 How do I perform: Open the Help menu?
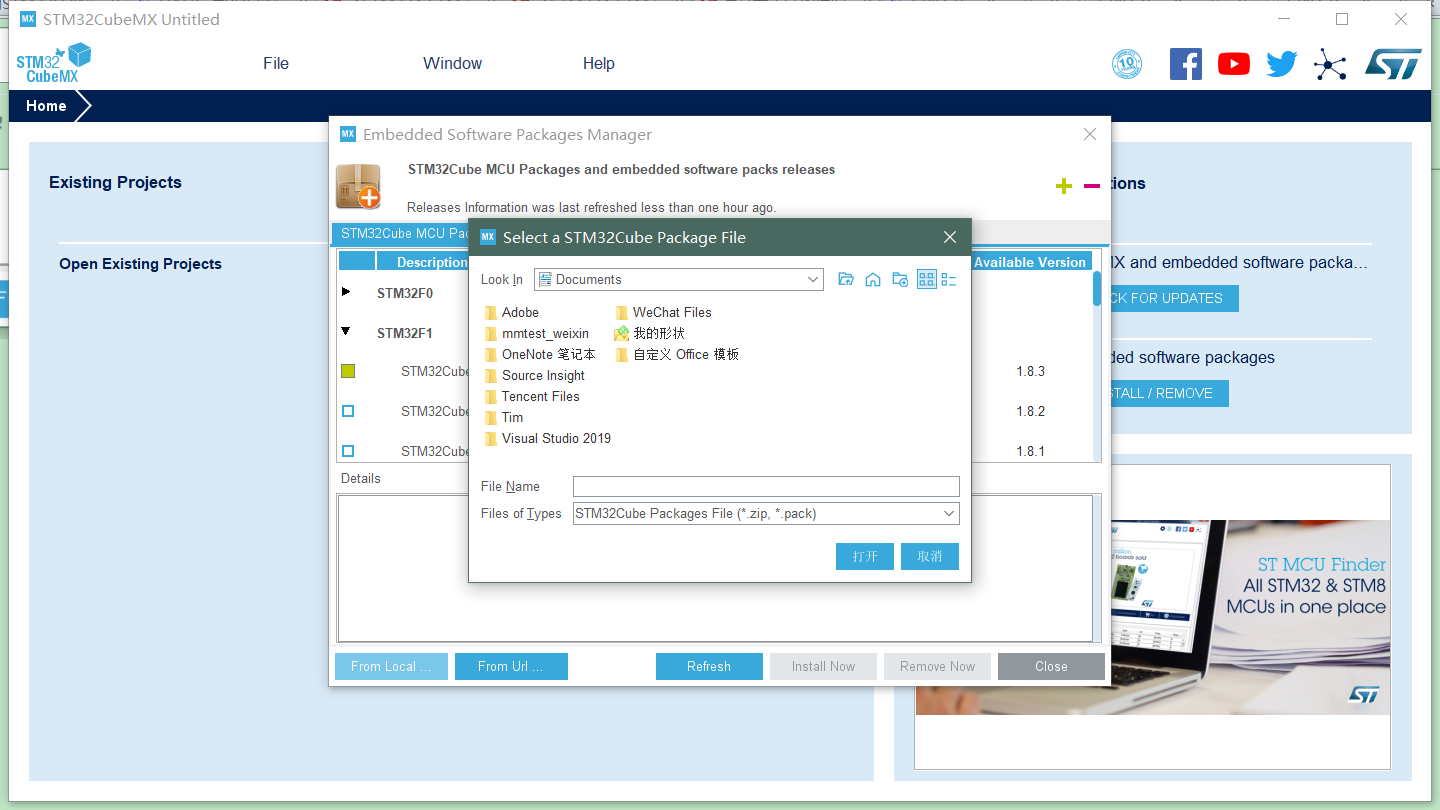coord(599,64)
